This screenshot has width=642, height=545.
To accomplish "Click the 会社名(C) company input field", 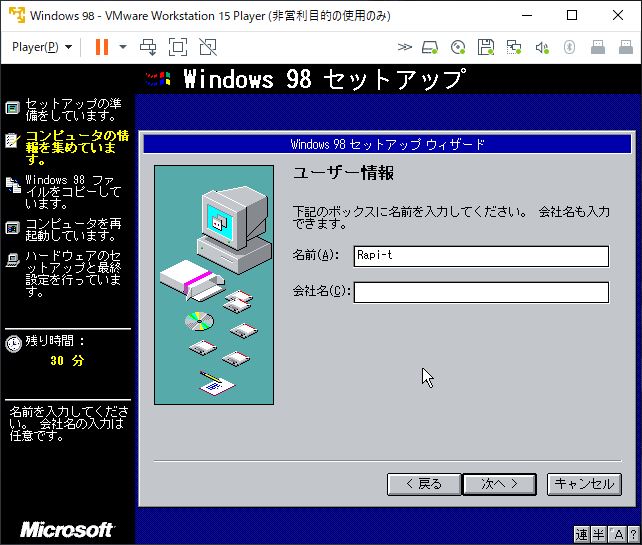I will pyautogui.click(x=481, y=292).
